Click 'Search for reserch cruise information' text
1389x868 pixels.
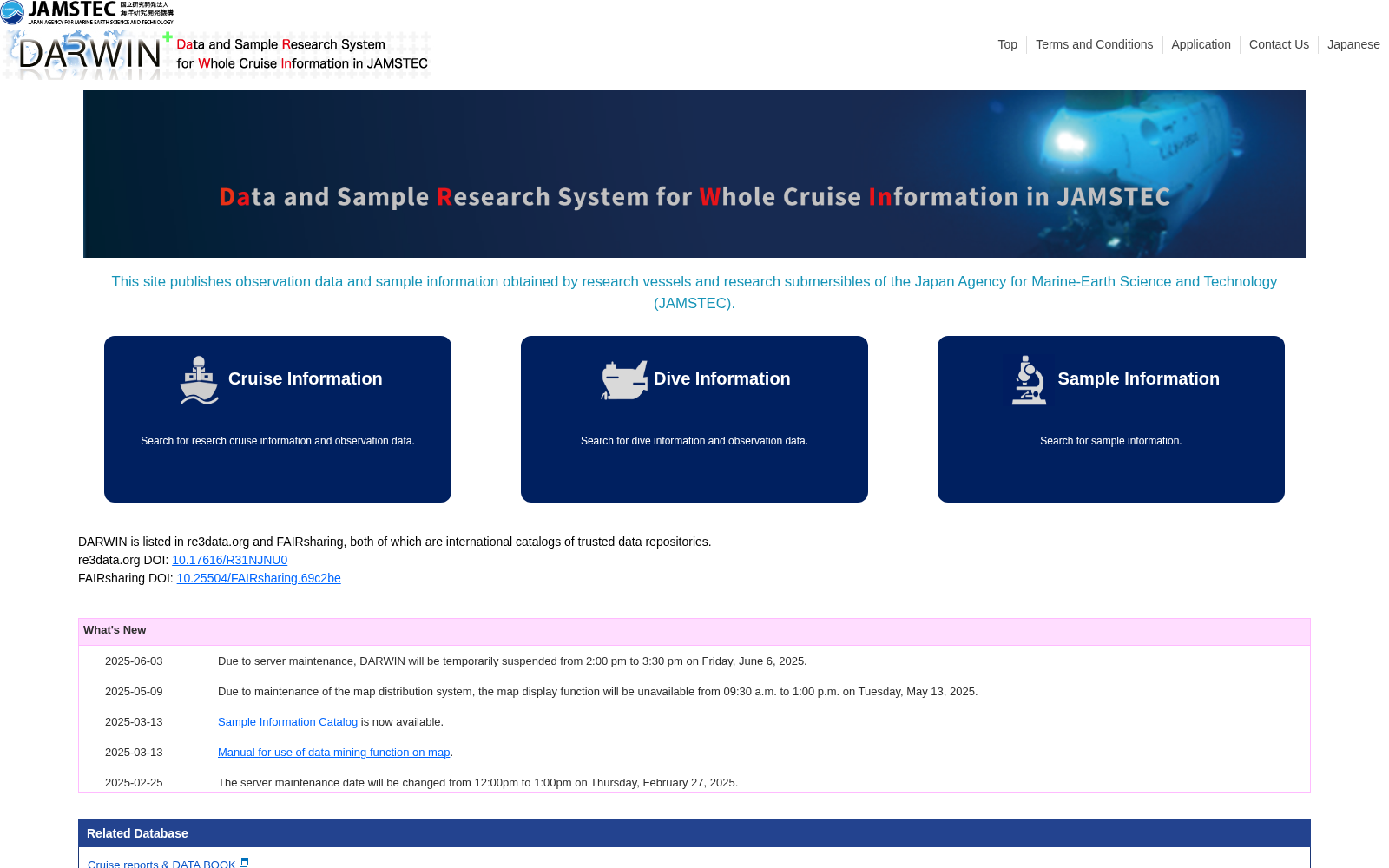[278, 441]
